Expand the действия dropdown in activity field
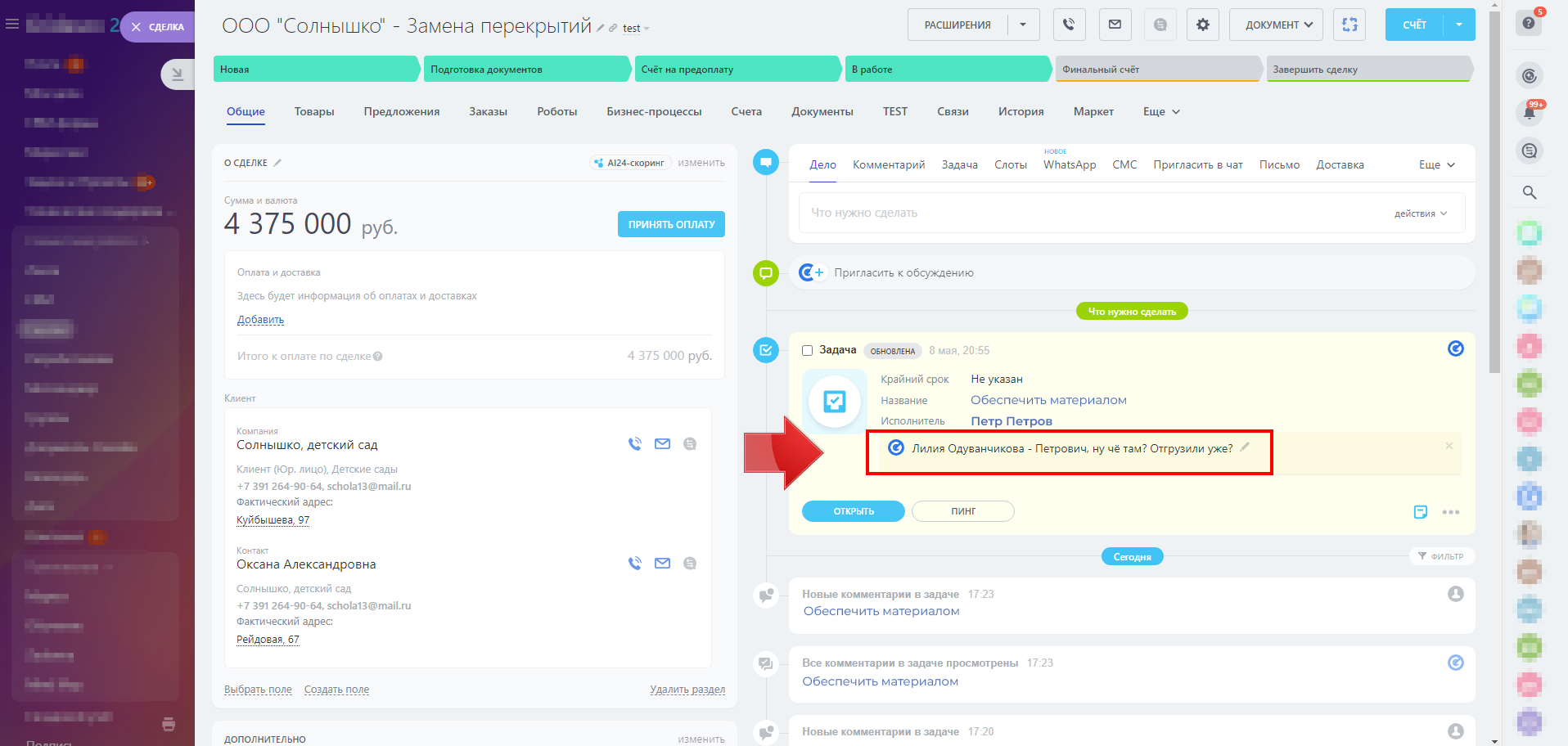 (x=1420, y=213)
